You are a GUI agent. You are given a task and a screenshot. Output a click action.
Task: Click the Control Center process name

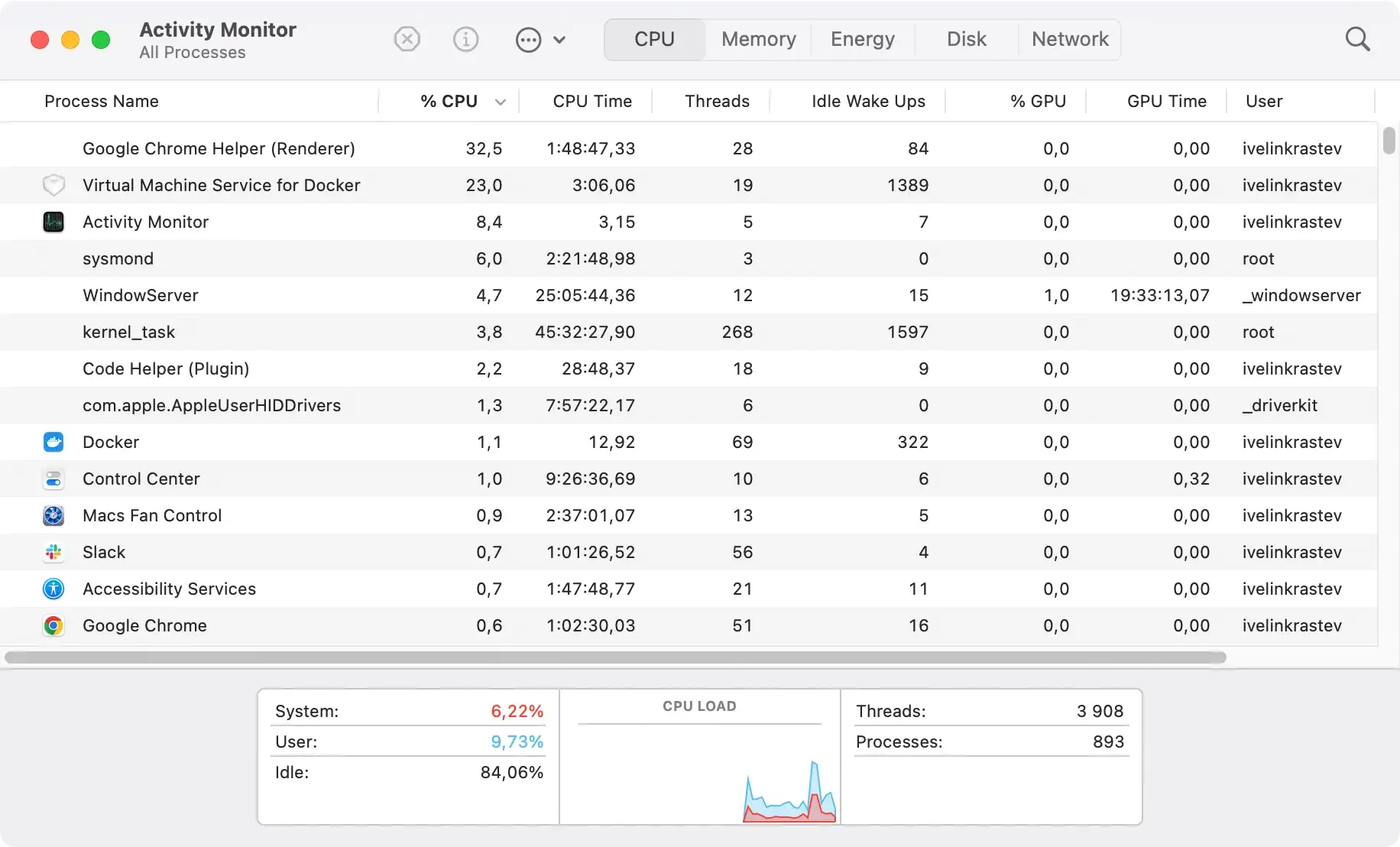(141, 479)
